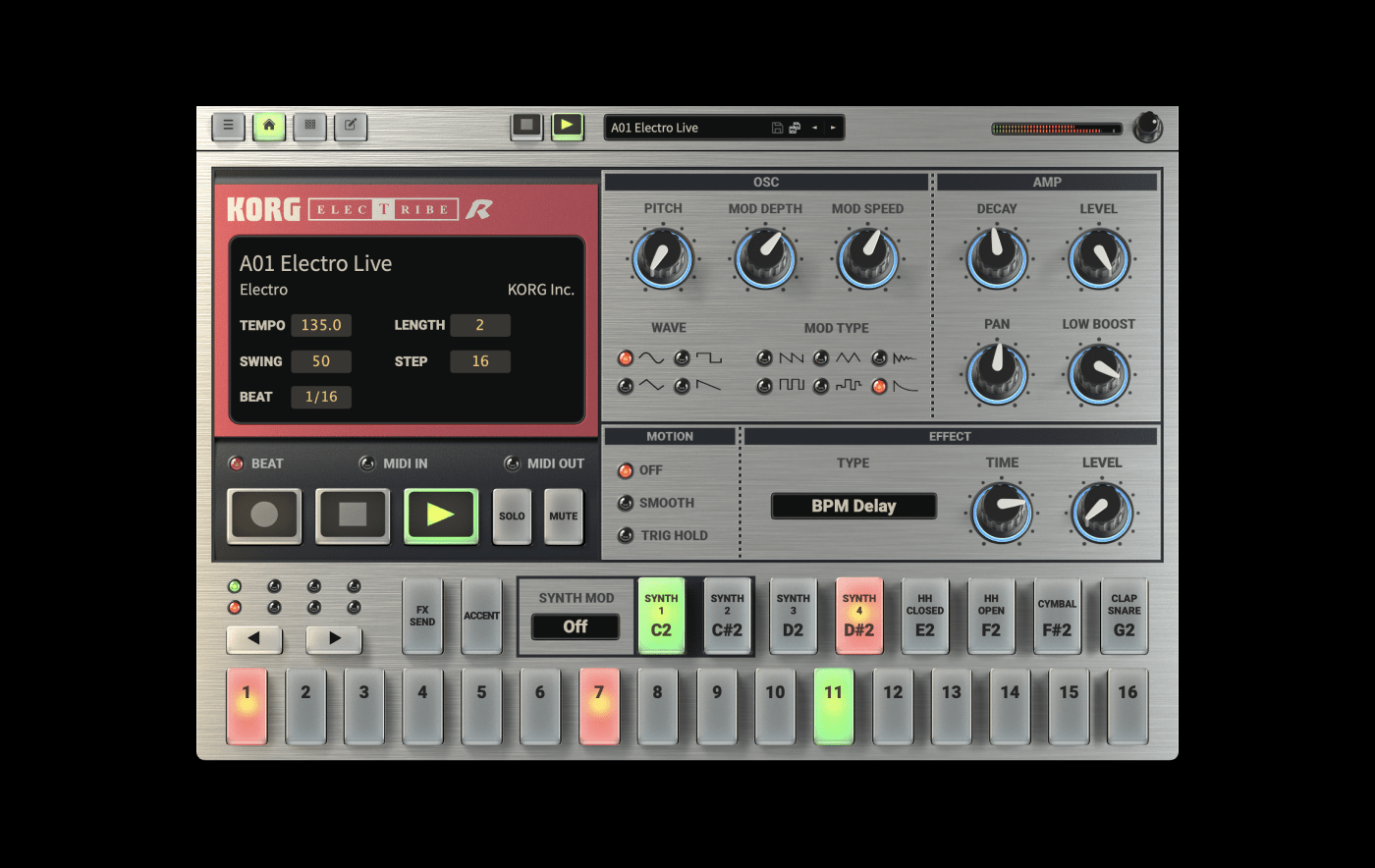Select the SYNTH 3 D2 part

(x=793, y=616)
